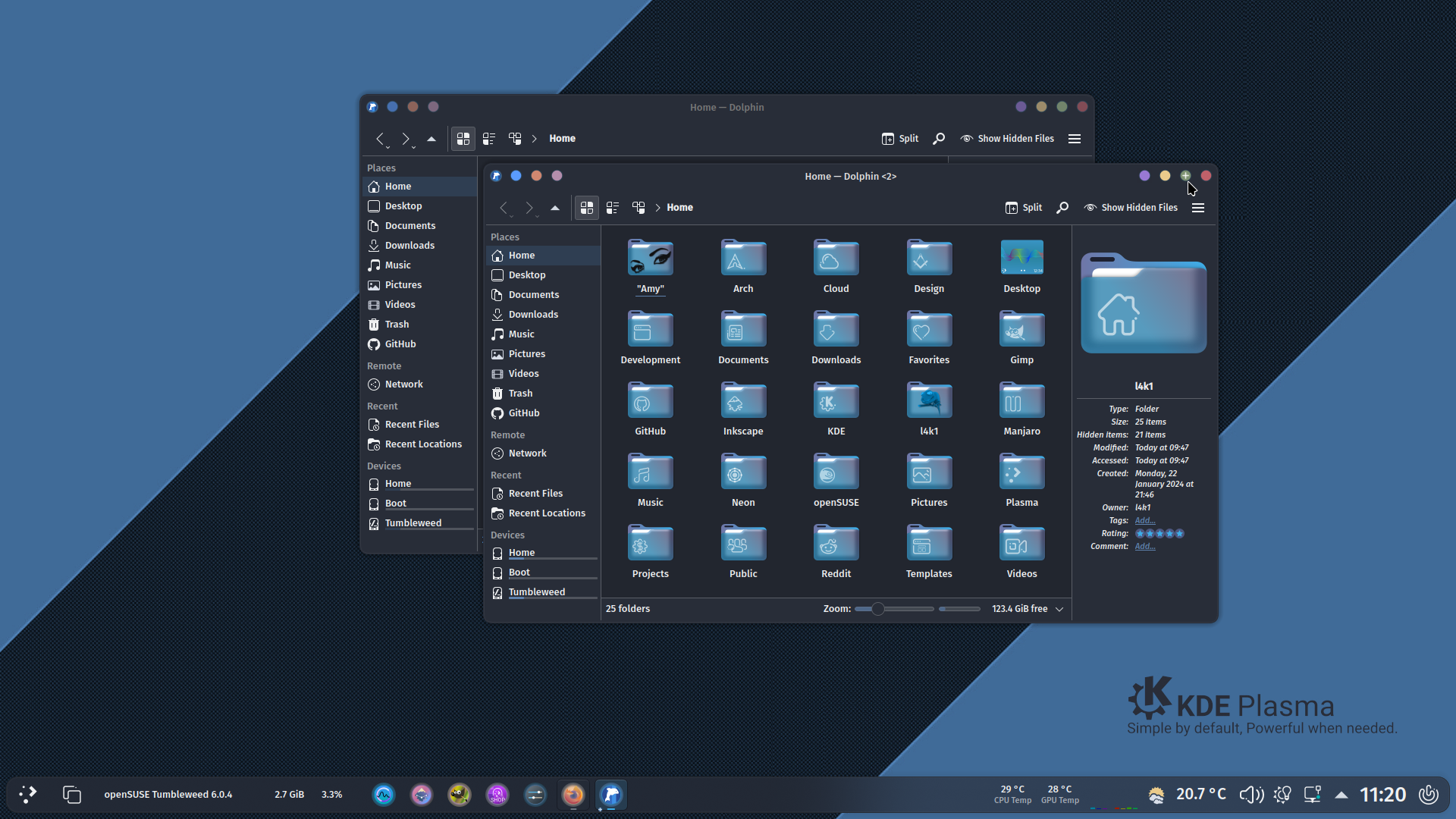This screenshot has height=819, width=1456.
Task: Expand free space dropdown in status bar
Action: click(1059, 609)
